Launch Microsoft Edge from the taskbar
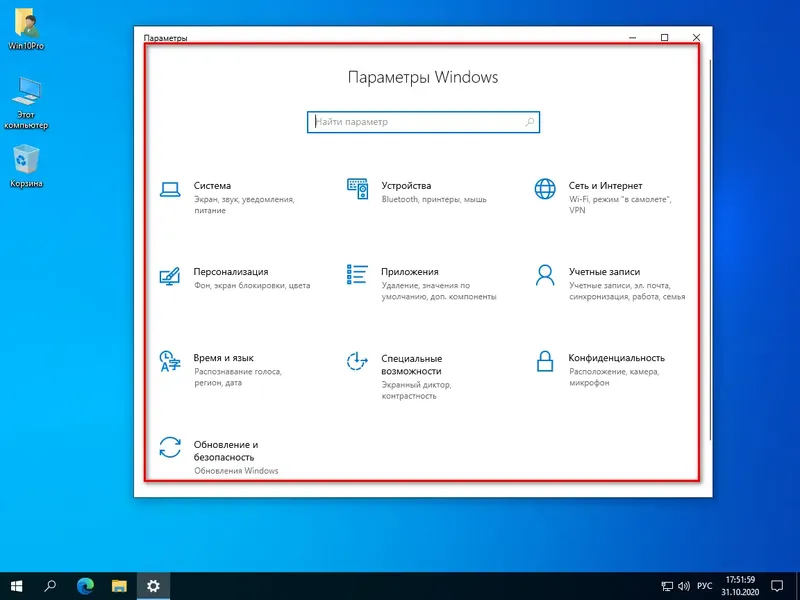 (x=85, y=586)
